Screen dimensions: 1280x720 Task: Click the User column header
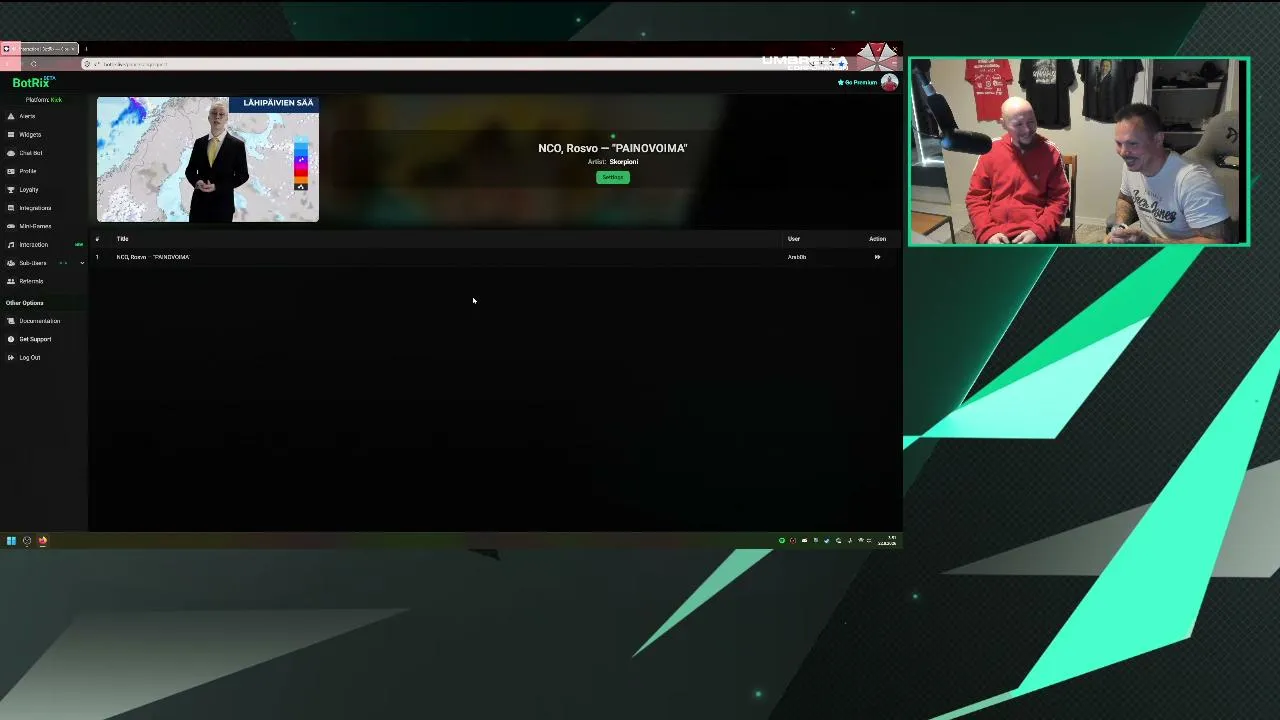click(x=794, y=239)
